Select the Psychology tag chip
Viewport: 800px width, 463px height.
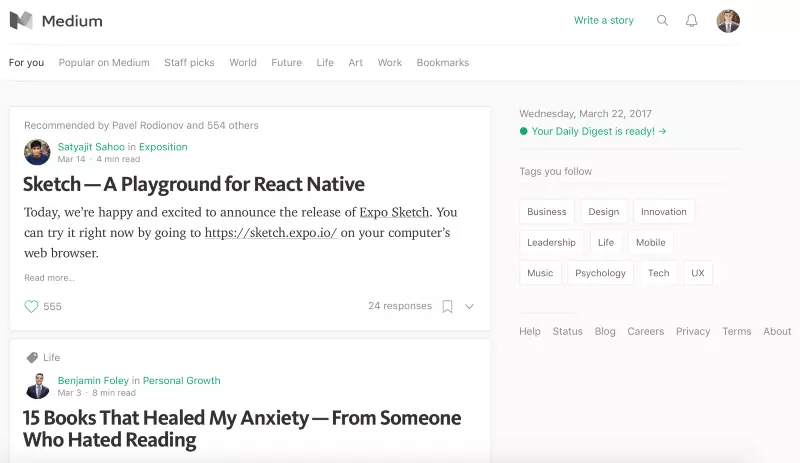point(600,273)
